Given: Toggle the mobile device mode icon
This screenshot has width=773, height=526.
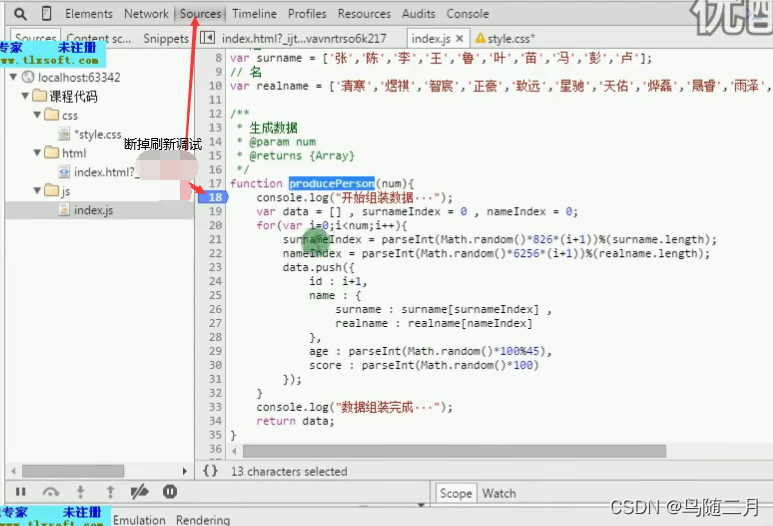Looking at the screenshot, I should coord(47,14).
